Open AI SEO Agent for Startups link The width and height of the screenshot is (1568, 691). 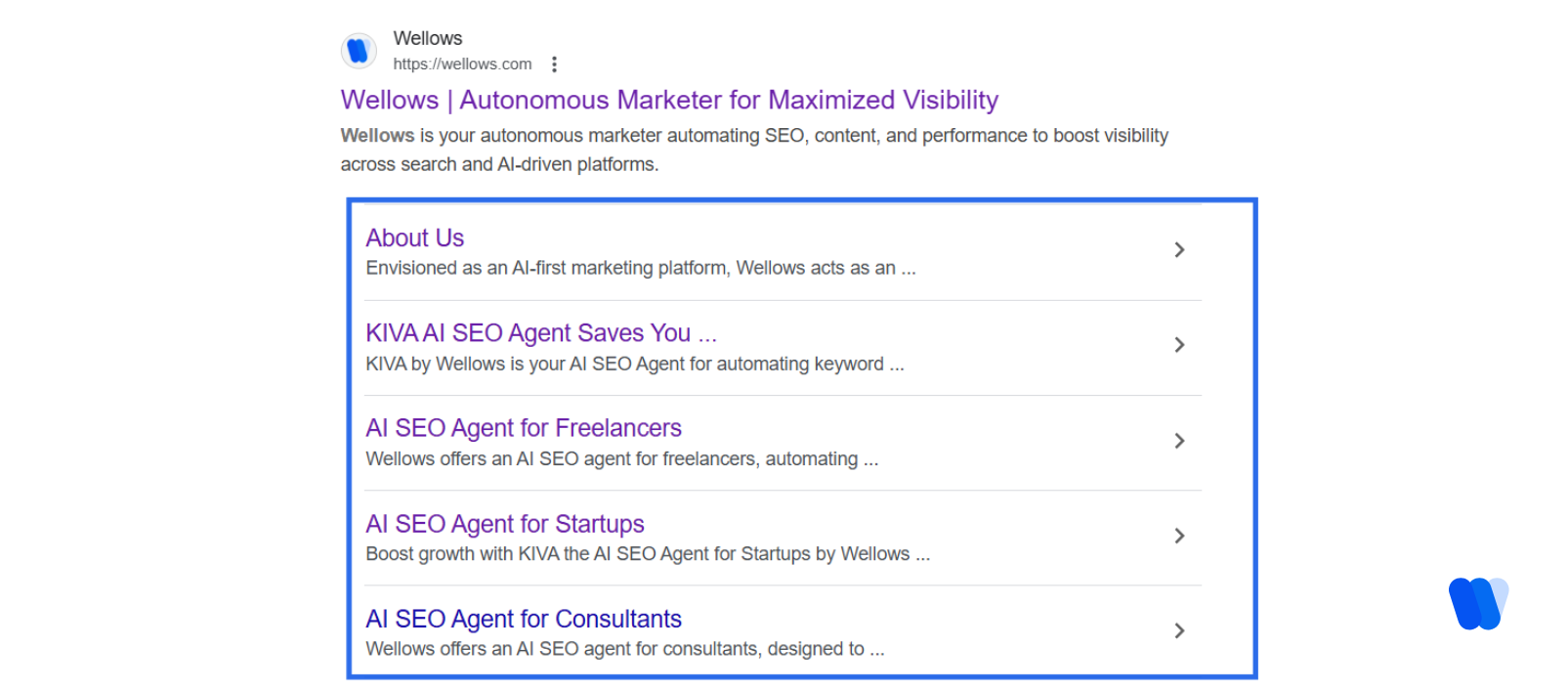coord(504,524)
